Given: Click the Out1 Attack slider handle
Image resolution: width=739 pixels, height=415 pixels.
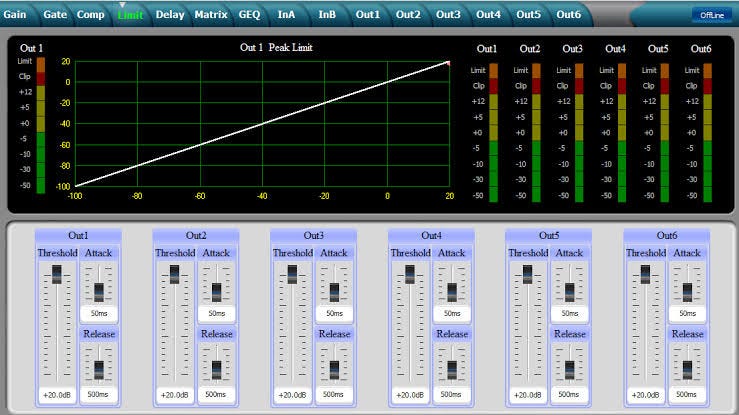Looking at the screenshot, I should (x=99, y=293).
